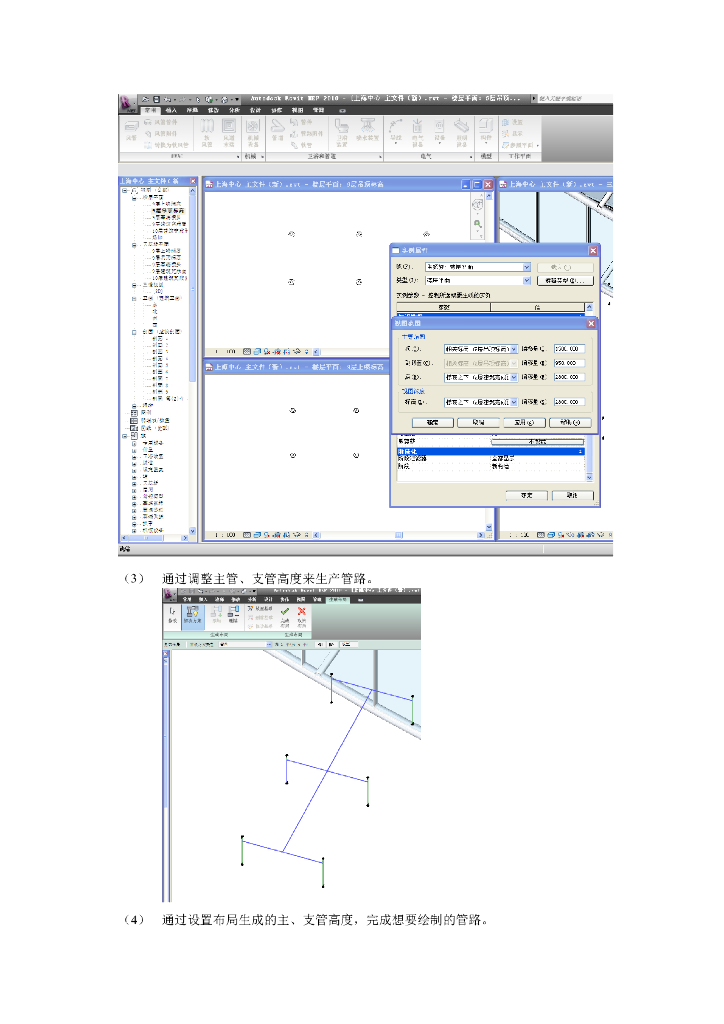
Task: Click the Duct tool icon in ribbon
Action: pos(131,128)
